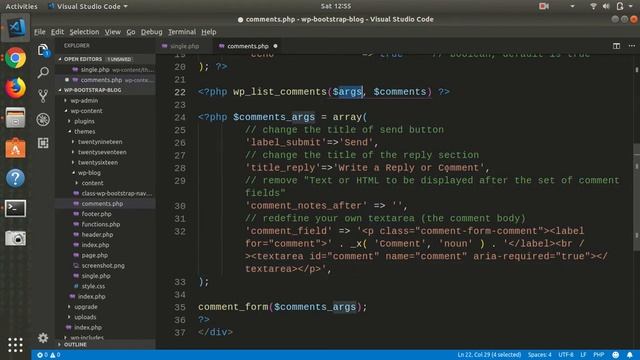Viewport: 640px width, 360px height.
Task: Open the Debug view (bug icon)
Action: pos(43,120)
